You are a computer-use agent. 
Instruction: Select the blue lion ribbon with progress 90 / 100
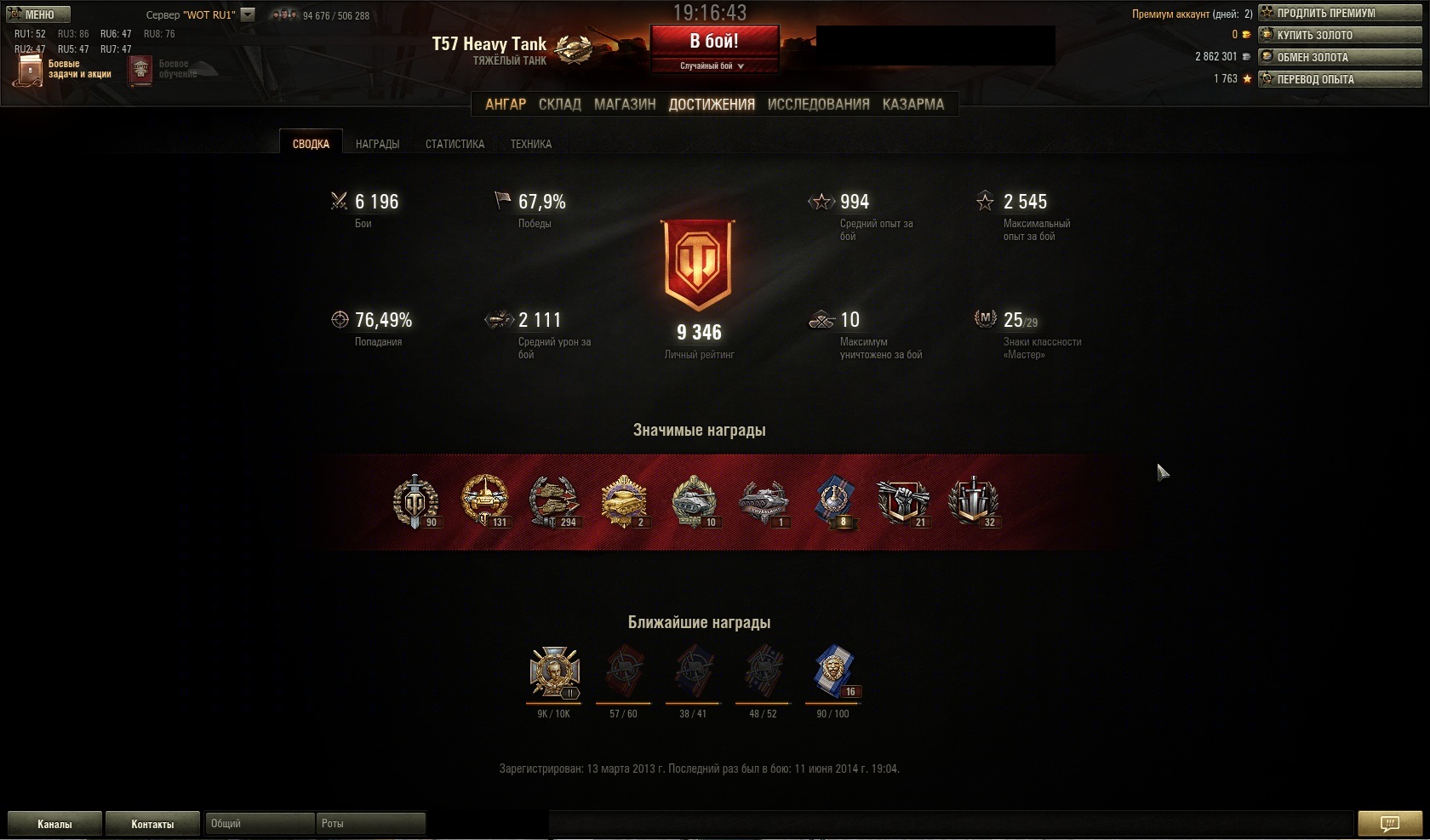point(835,672)
